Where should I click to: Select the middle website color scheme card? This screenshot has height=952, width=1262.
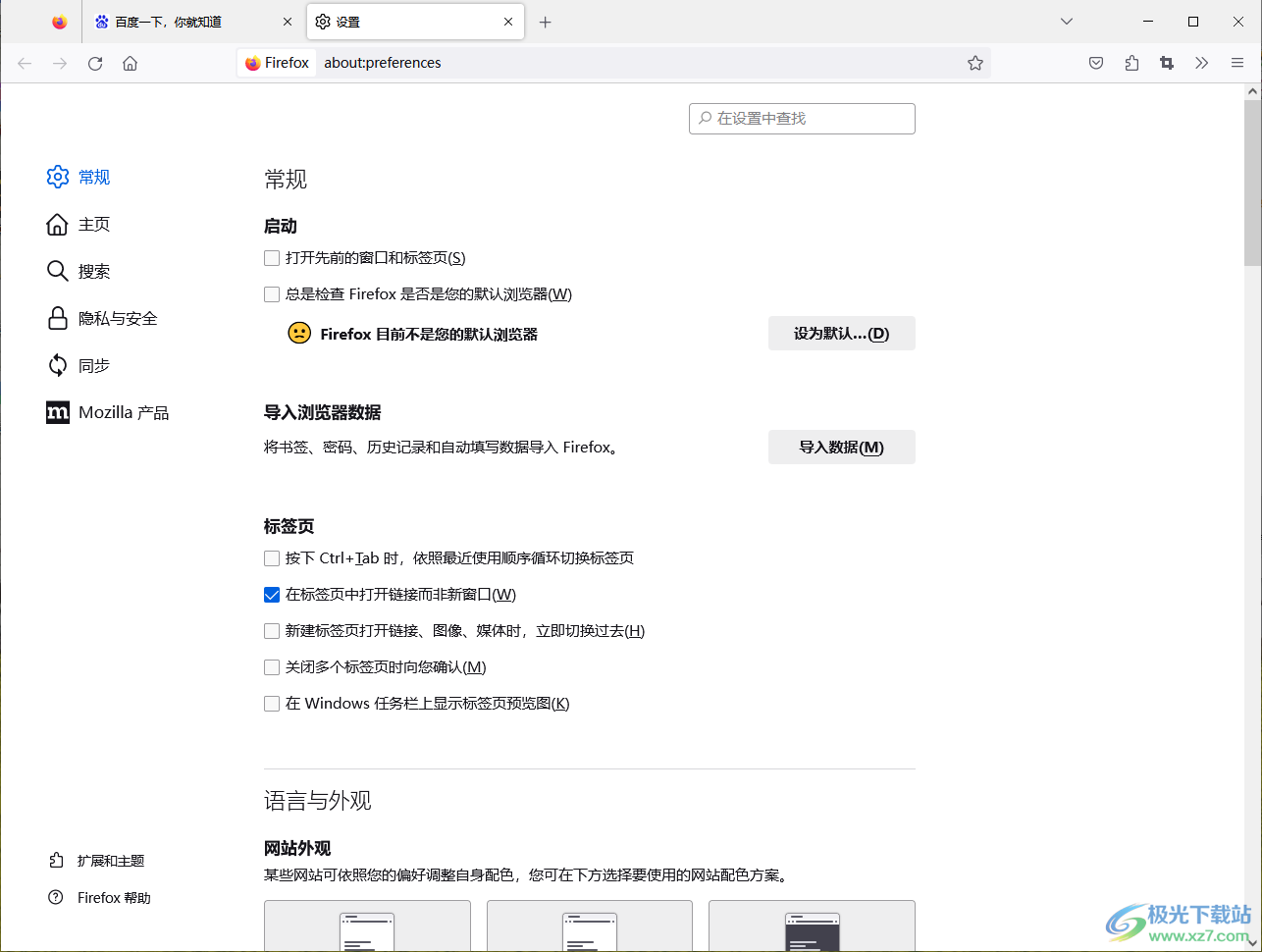(x=590, y=926)
